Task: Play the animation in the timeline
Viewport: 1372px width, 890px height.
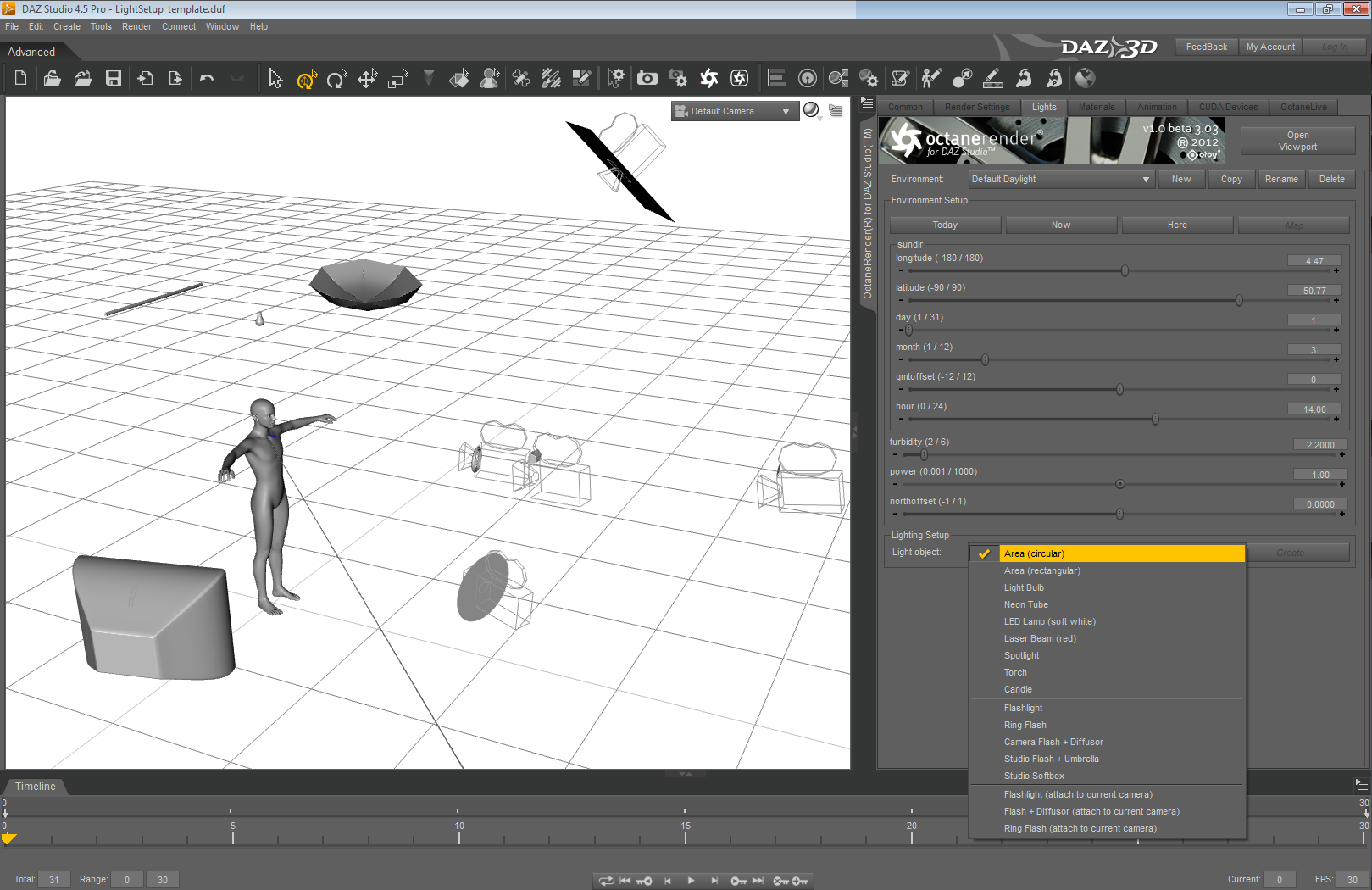Action: click(x=691, y=881)
